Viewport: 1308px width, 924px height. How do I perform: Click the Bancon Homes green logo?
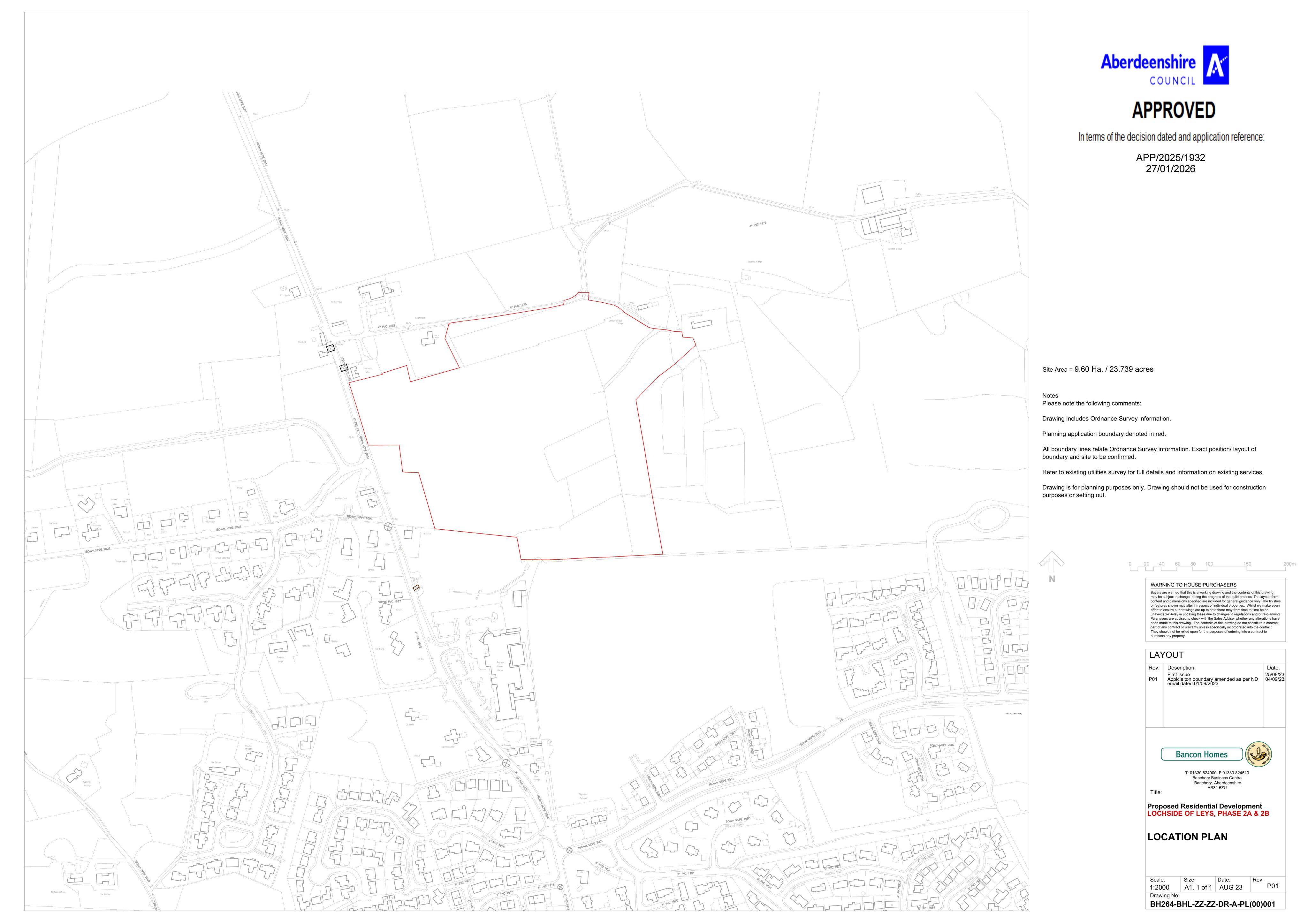[x=1201, y=754]
